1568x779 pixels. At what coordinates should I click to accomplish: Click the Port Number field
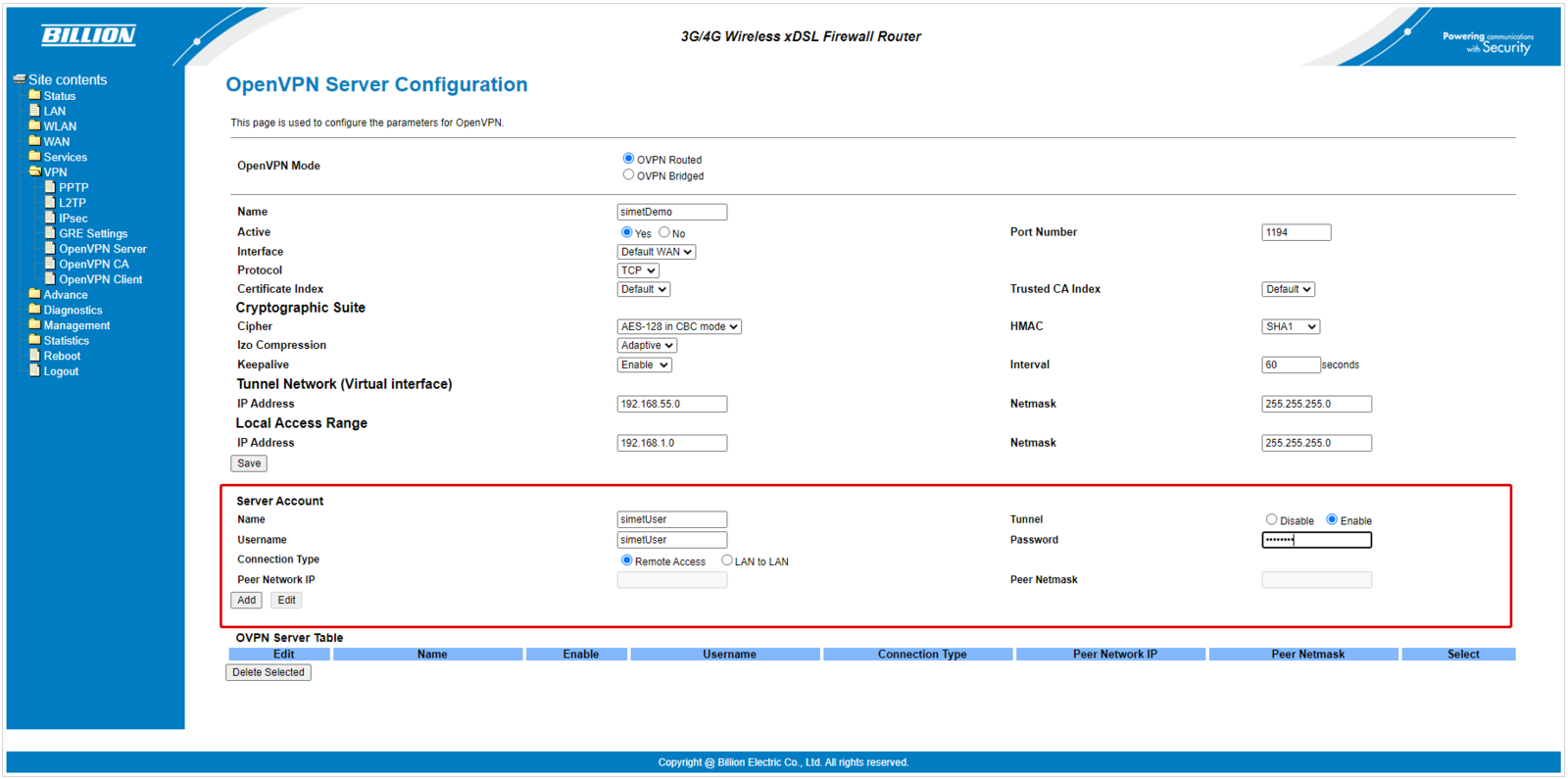[x=1296, y=232]
